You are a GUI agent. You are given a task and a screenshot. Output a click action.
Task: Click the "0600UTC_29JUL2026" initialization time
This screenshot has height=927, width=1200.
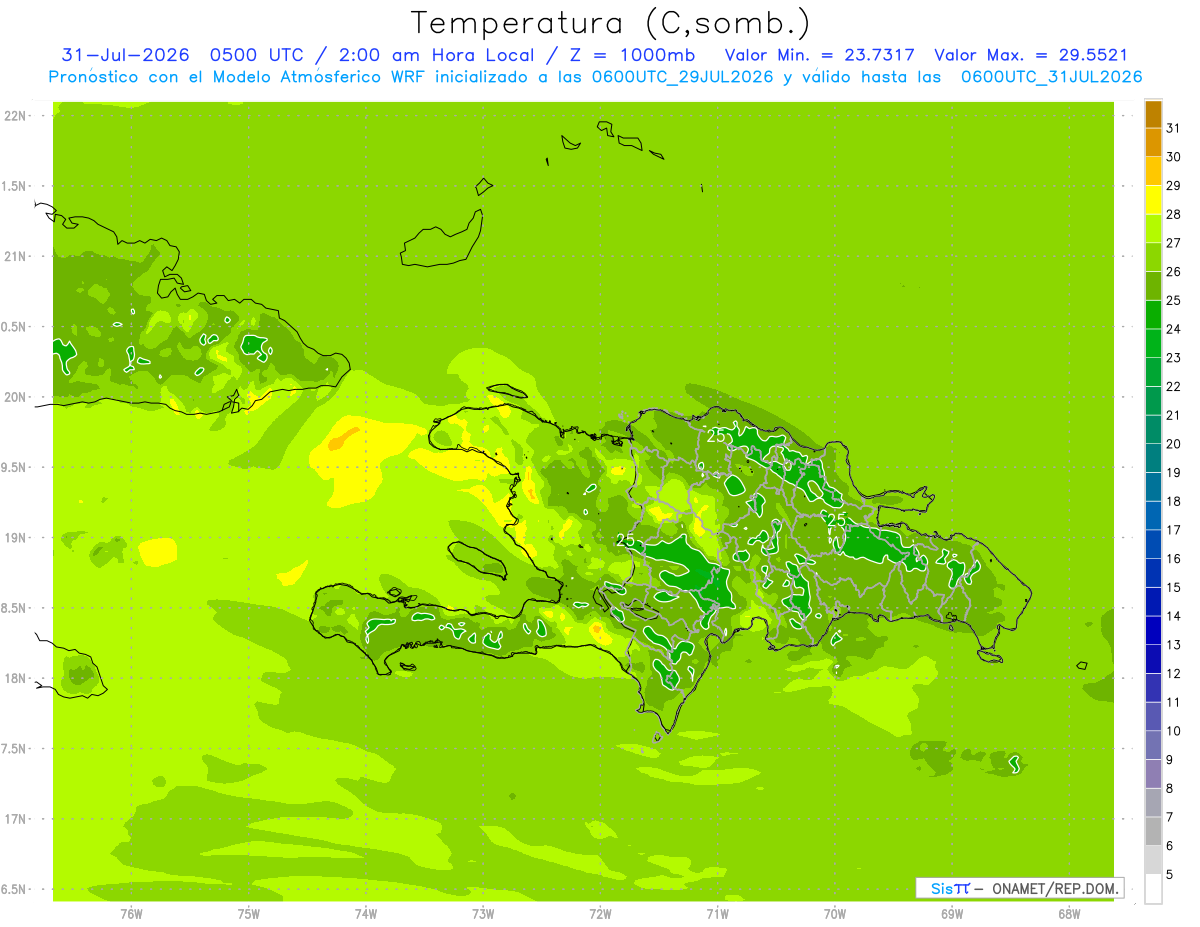point(683,77)
